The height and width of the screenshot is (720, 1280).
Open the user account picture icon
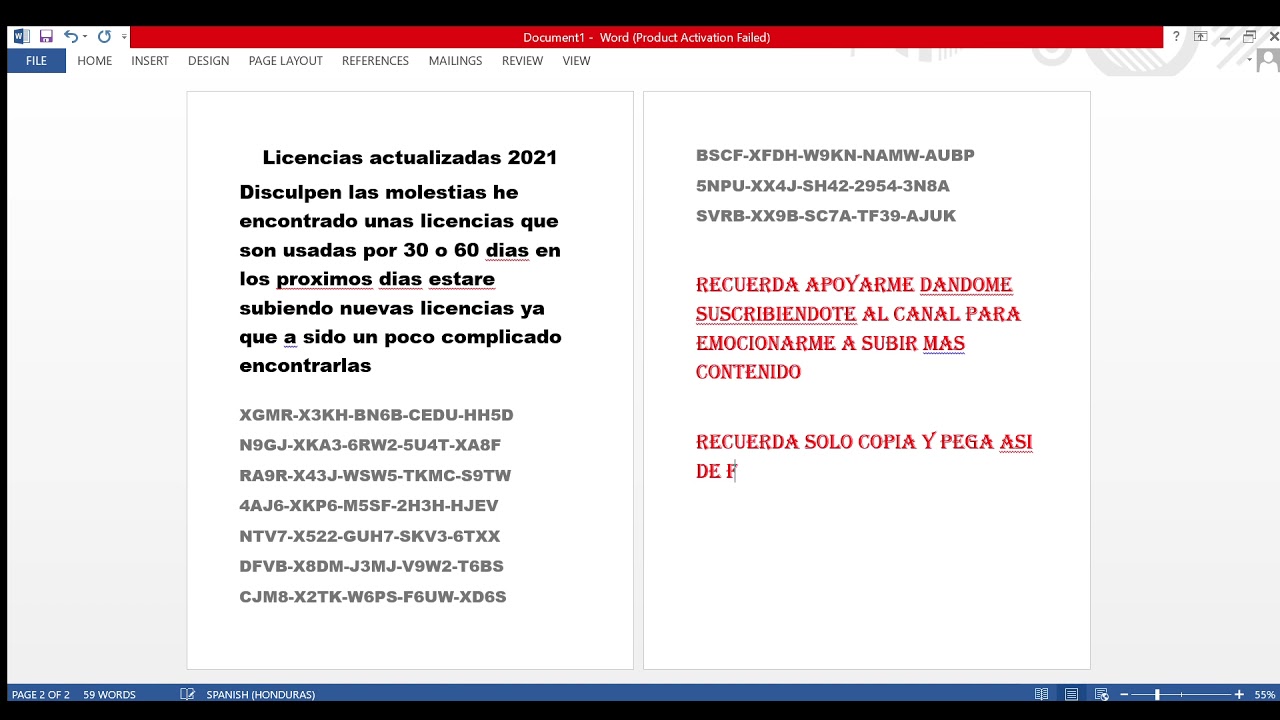1268,61
